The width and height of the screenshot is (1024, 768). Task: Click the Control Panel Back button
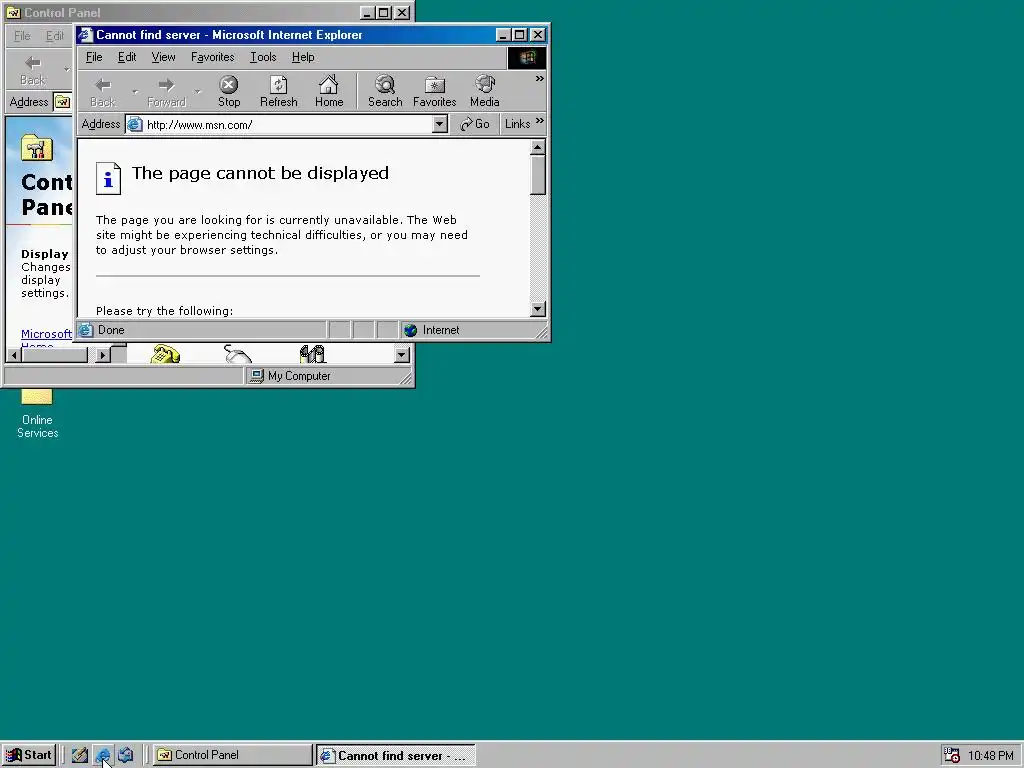click(33, 71)
